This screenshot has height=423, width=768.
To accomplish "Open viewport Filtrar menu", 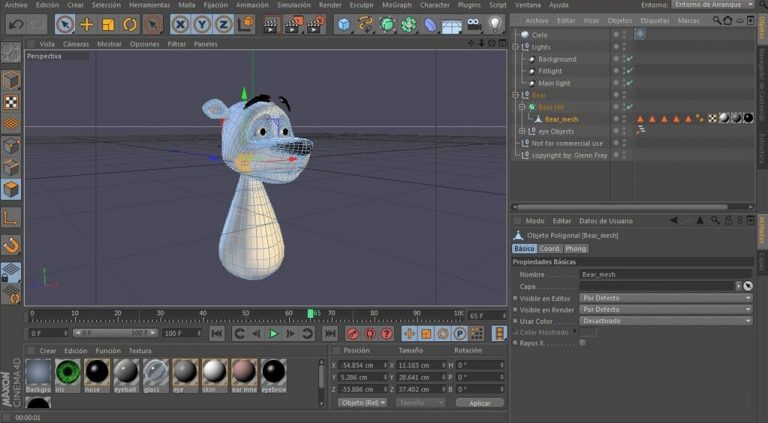I will pyautogui.click(x=176, y=44).
